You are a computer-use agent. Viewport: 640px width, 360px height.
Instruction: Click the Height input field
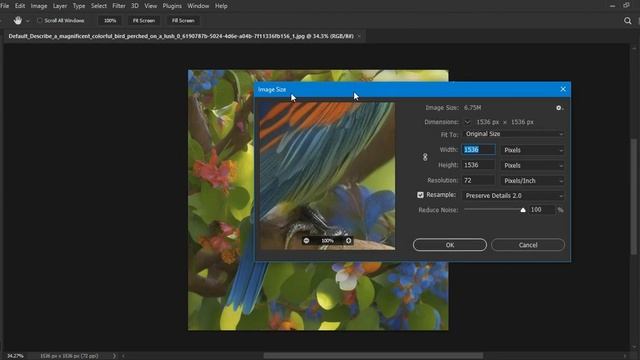tap(478, 165)
